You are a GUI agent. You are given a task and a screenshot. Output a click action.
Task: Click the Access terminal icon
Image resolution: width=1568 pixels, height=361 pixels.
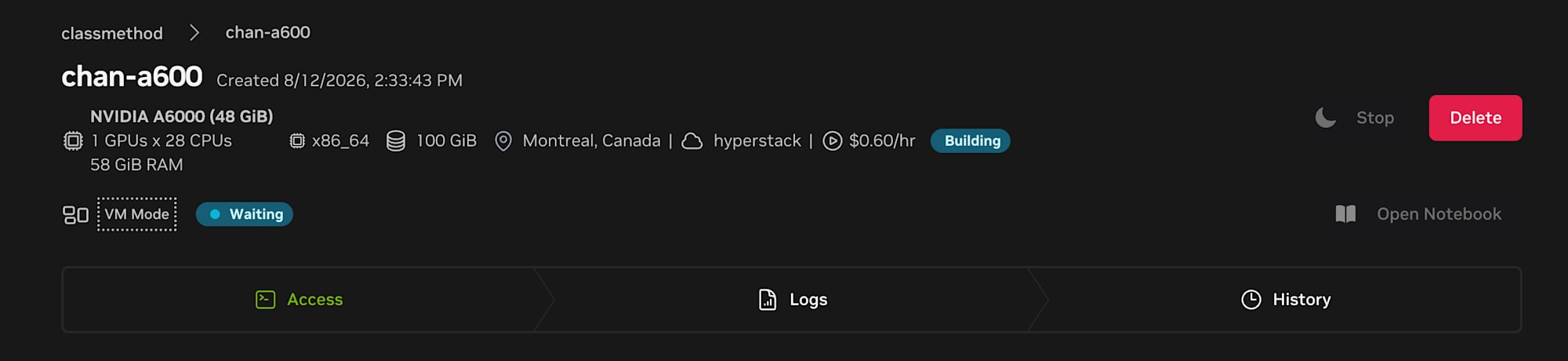pyautogui.click(x=266, y=300)
